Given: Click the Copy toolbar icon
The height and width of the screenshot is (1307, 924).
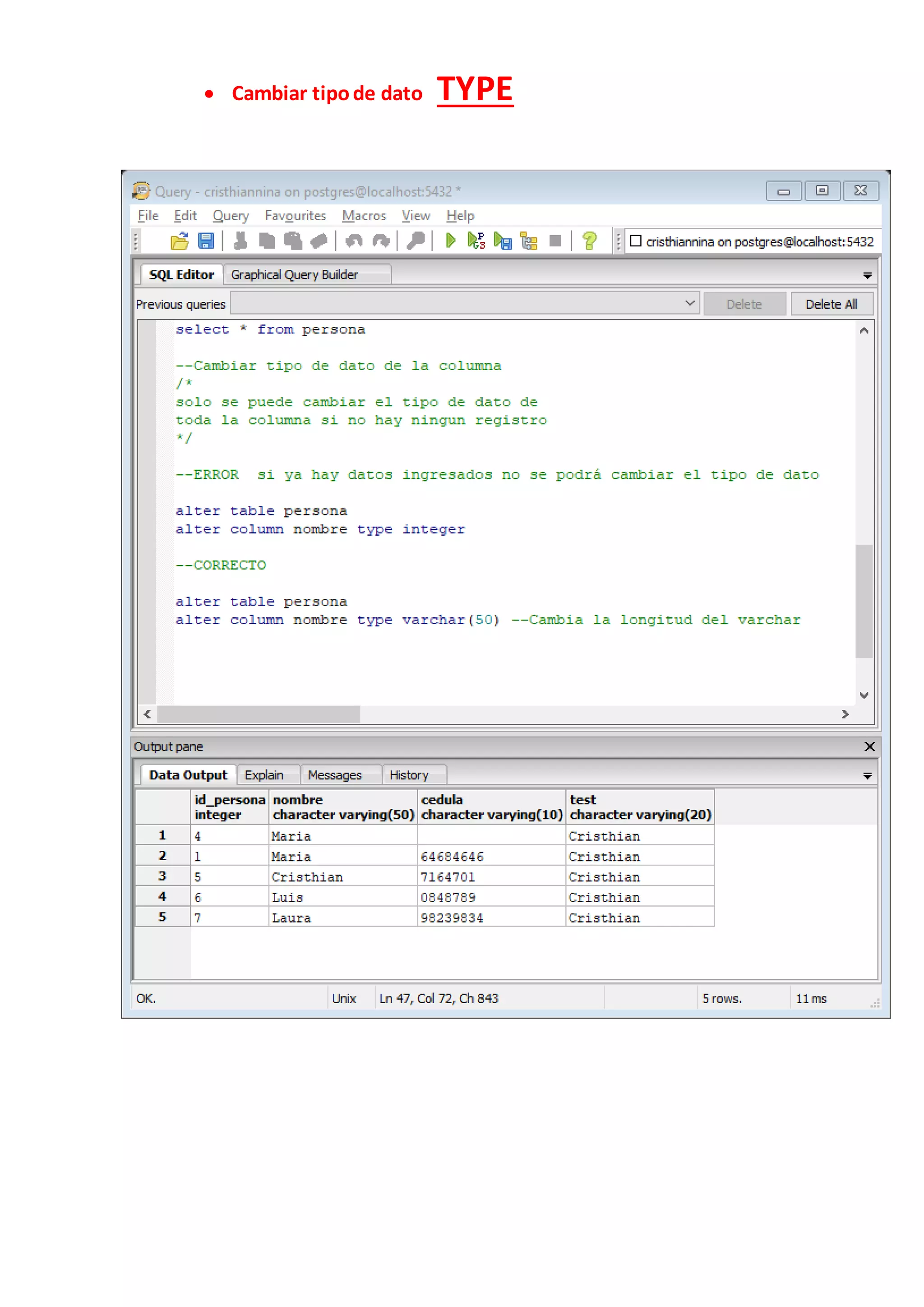Looking at the screenshot, I should (267, 241).
